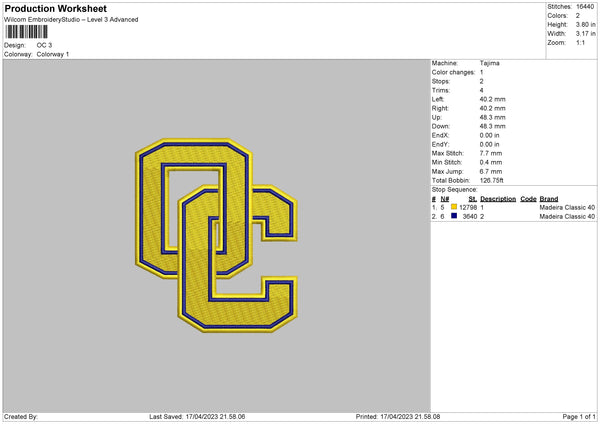Click the Min Stitch value '0.4 mm'
600x424 pixels.
click(491, 162)
